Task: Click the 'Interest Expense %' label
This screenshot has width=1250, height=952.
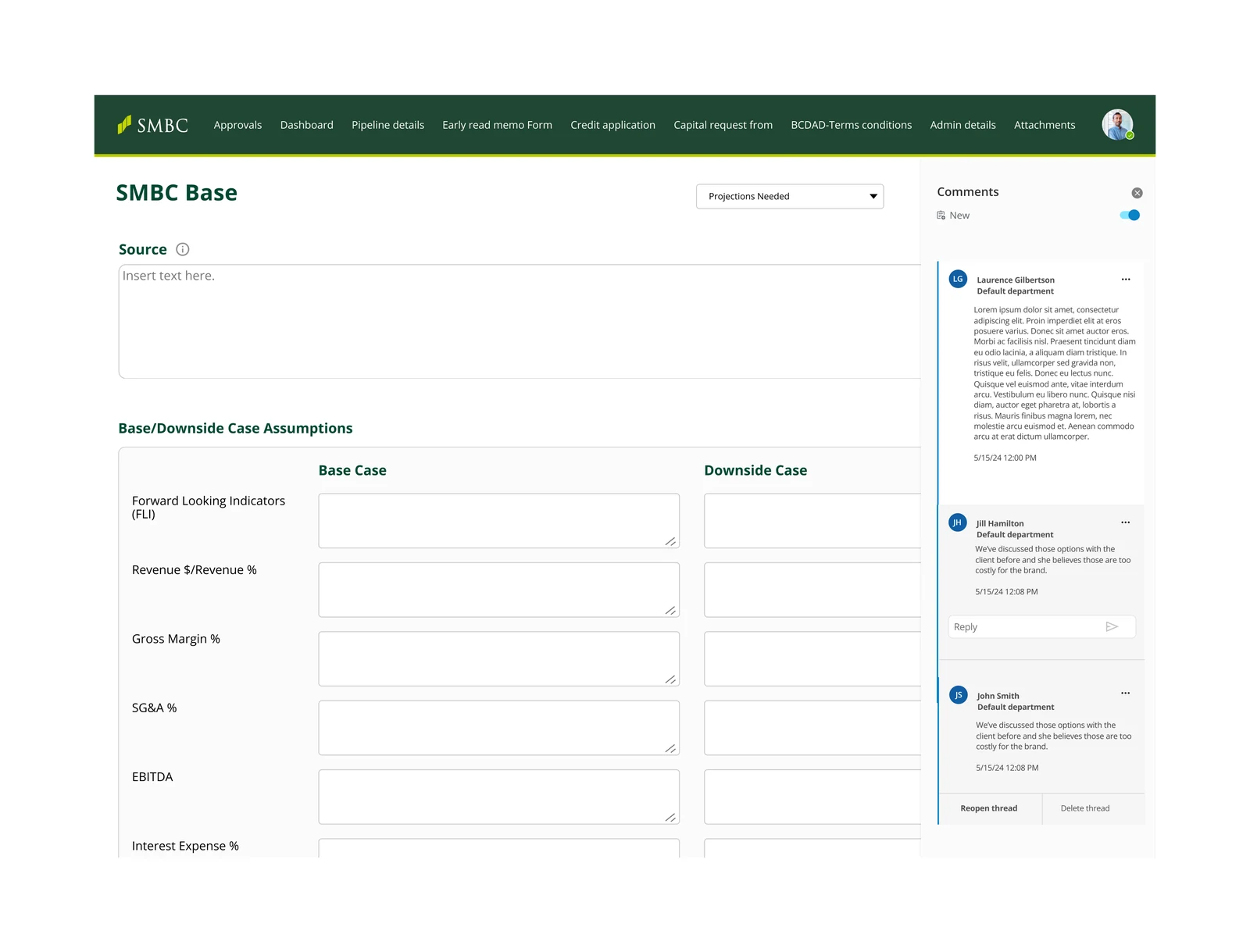Action: (x=185, y=846)
